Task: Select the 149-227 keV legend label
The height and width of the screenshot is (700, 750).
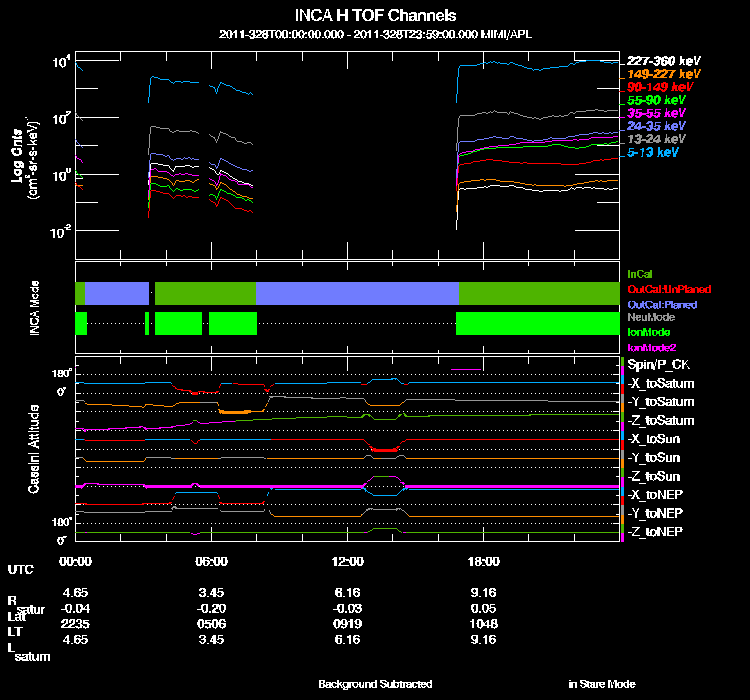Action: (663, 74)
